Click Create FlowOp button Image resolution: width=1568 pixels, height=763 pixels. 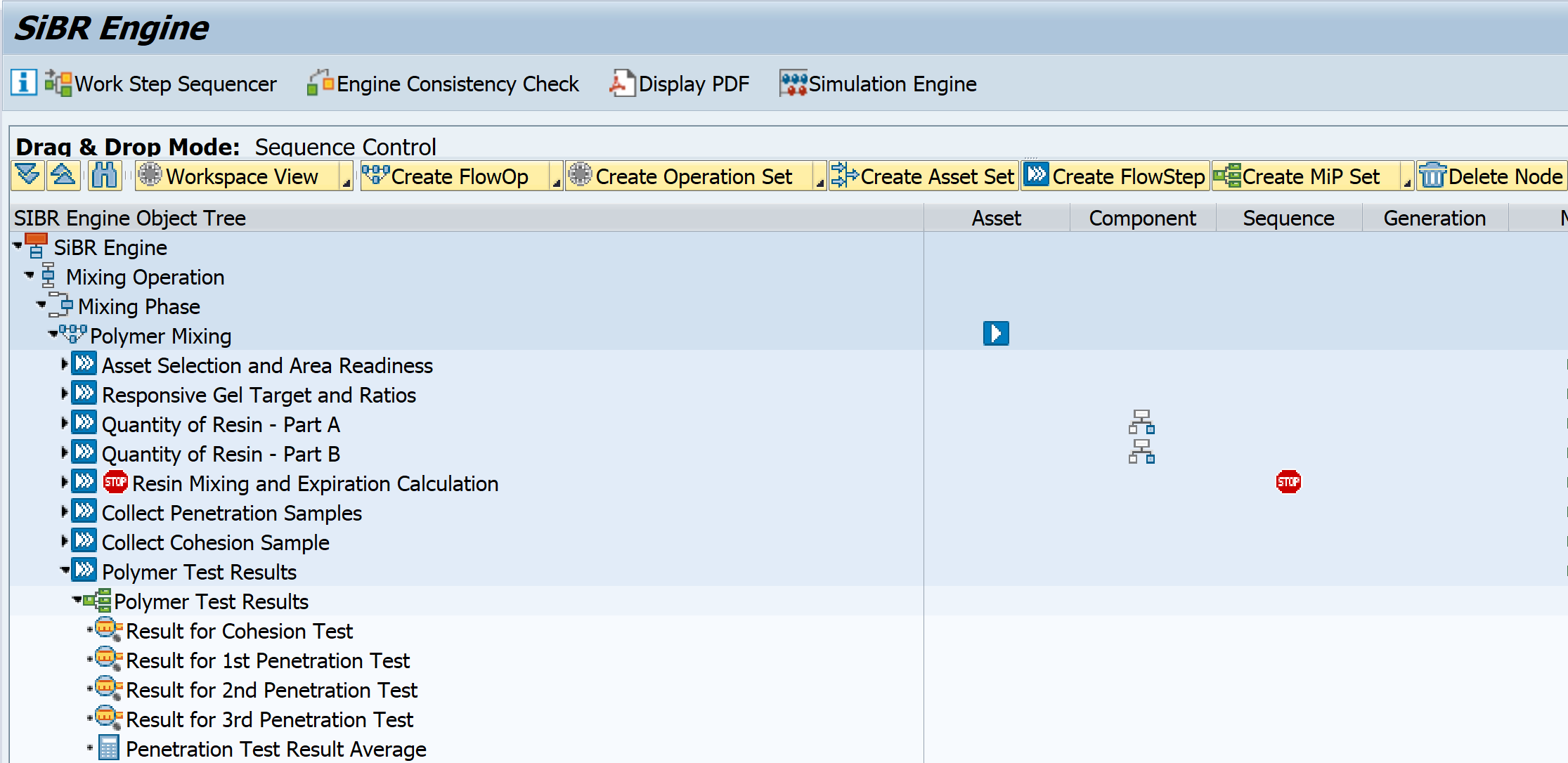click(x=454, y=176)
